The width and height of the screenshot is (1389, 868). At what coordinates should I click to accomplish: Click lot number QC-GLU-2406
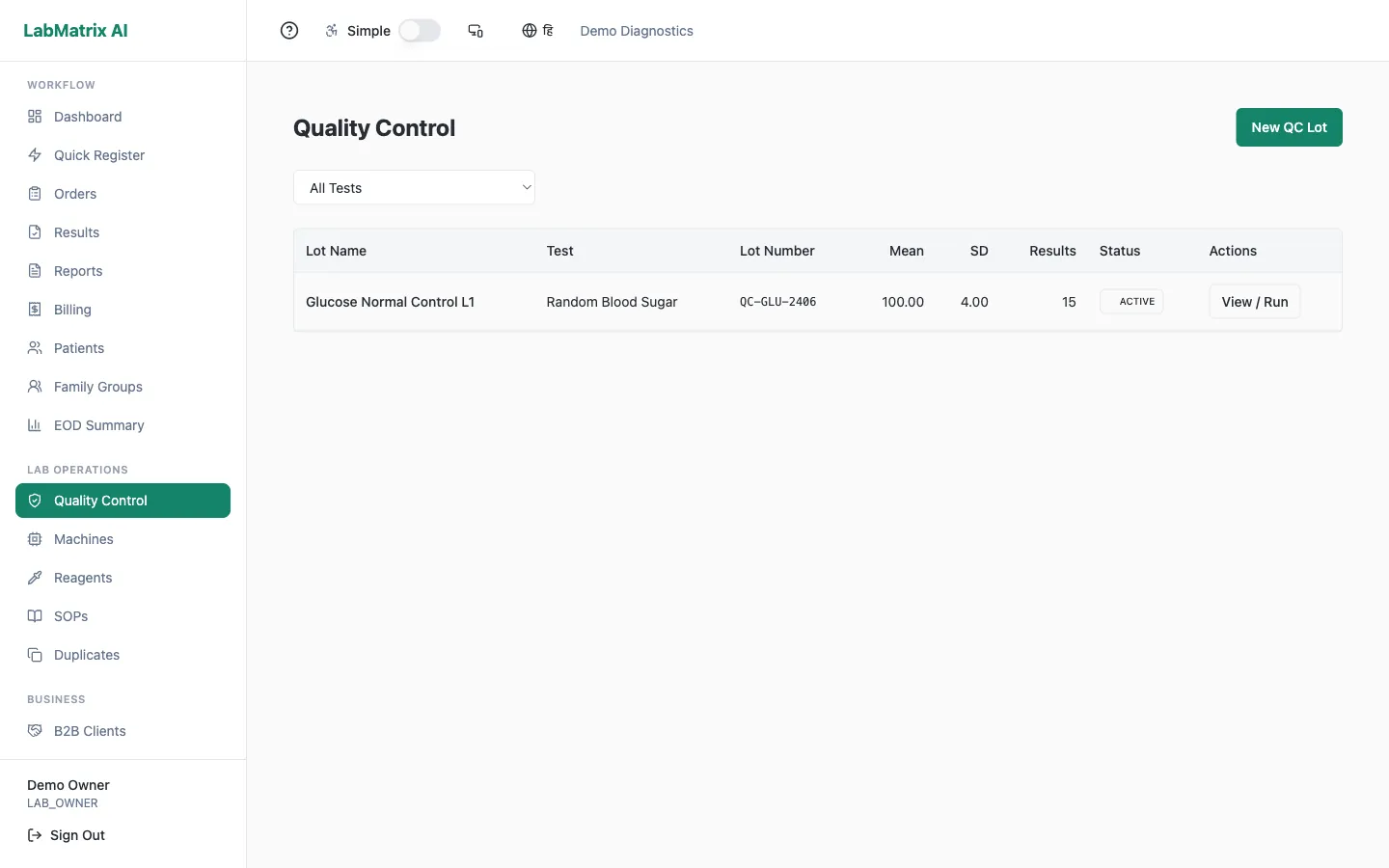tap(777, 302)
